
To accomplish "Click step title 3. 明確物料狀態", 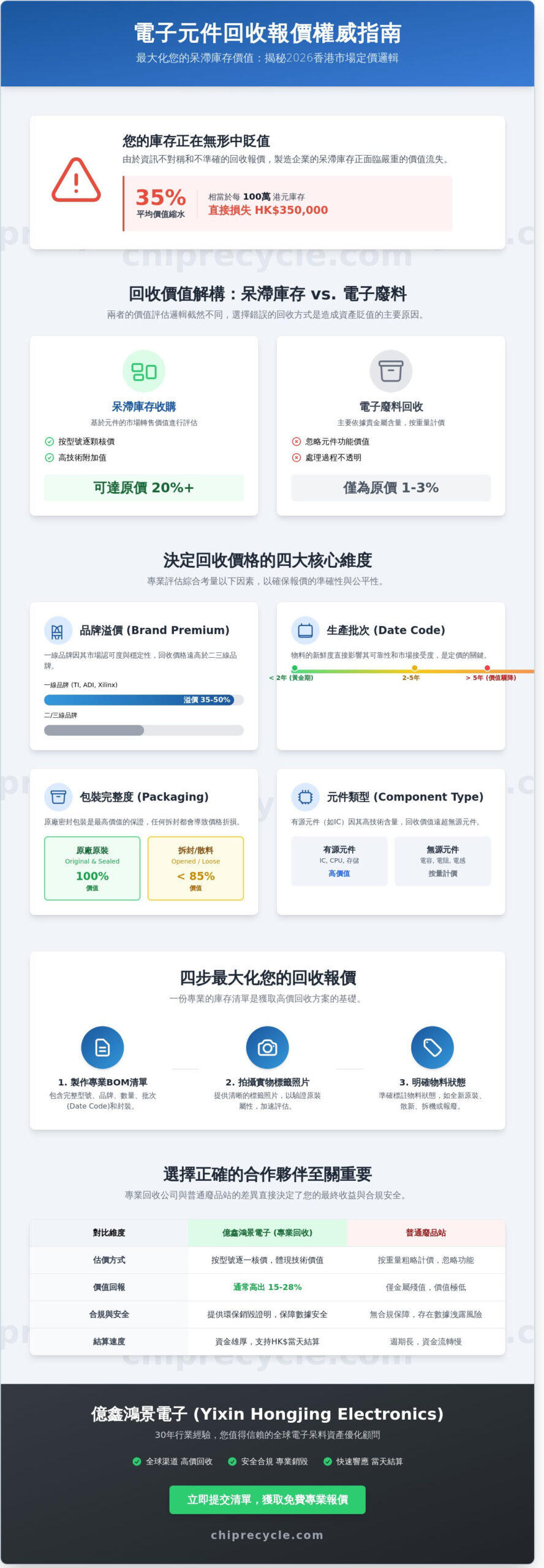I will tap(433, 1082).
